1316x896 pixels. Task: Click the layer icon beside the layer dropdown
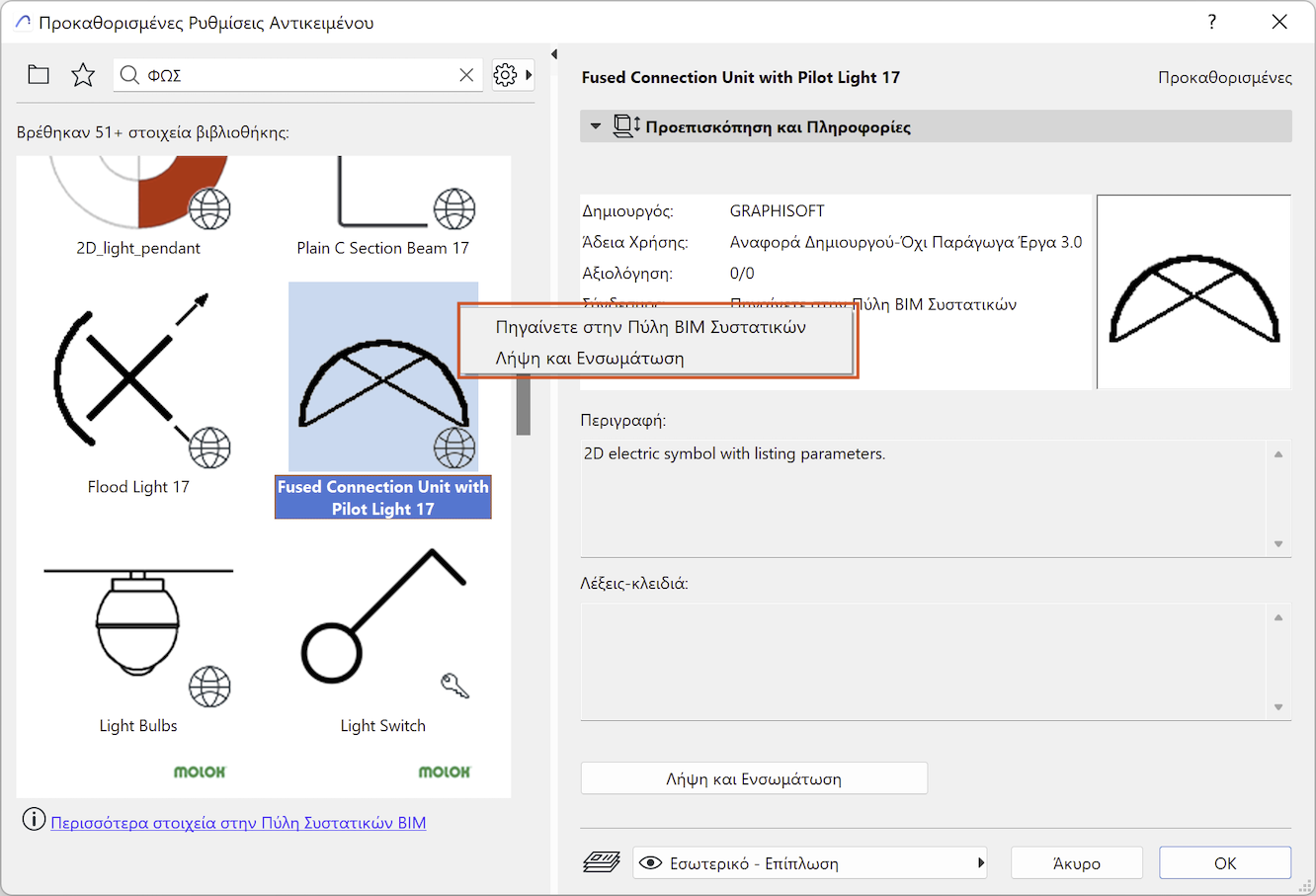click(601, 862)
